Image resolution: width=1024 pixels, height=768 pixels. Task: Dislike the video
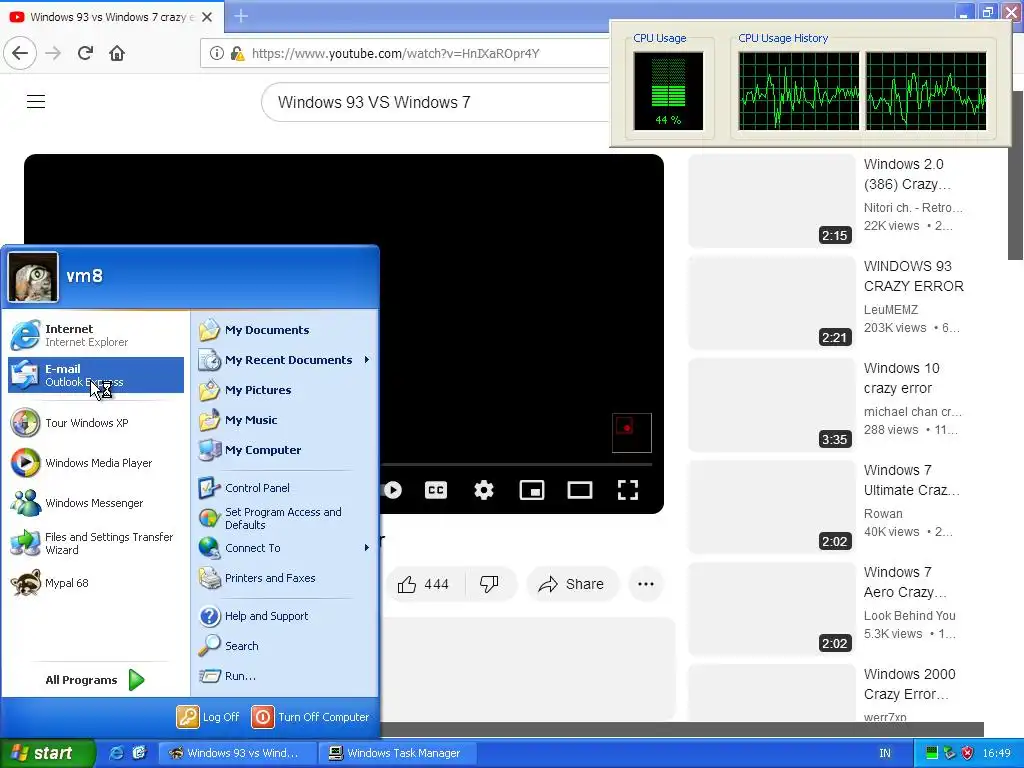tap(489, 584)
